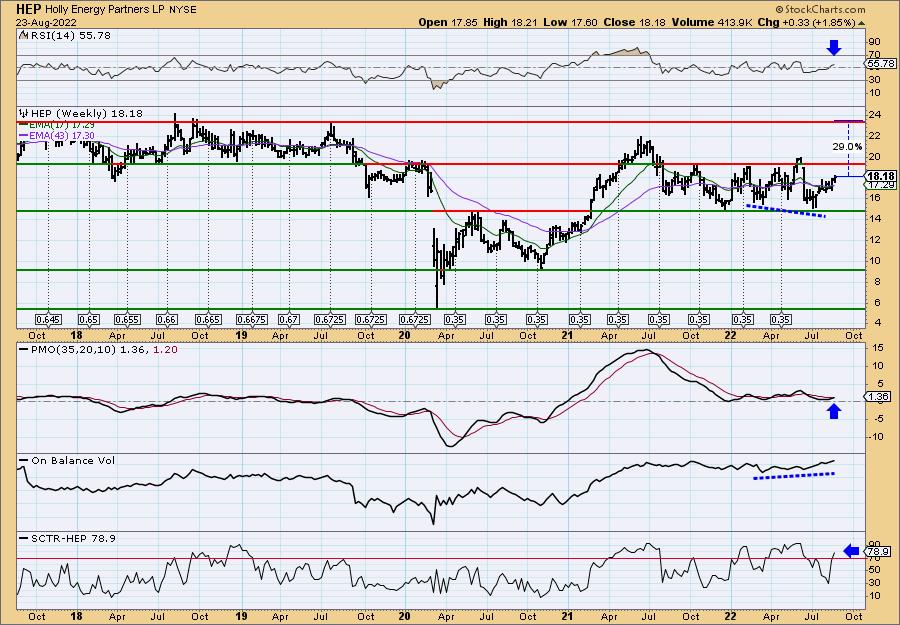Image resolution: width=900 pixels, height=625 pixels.
Task: Click the 23-Aug-2022 chart date
Action: [x=45, y=22]
